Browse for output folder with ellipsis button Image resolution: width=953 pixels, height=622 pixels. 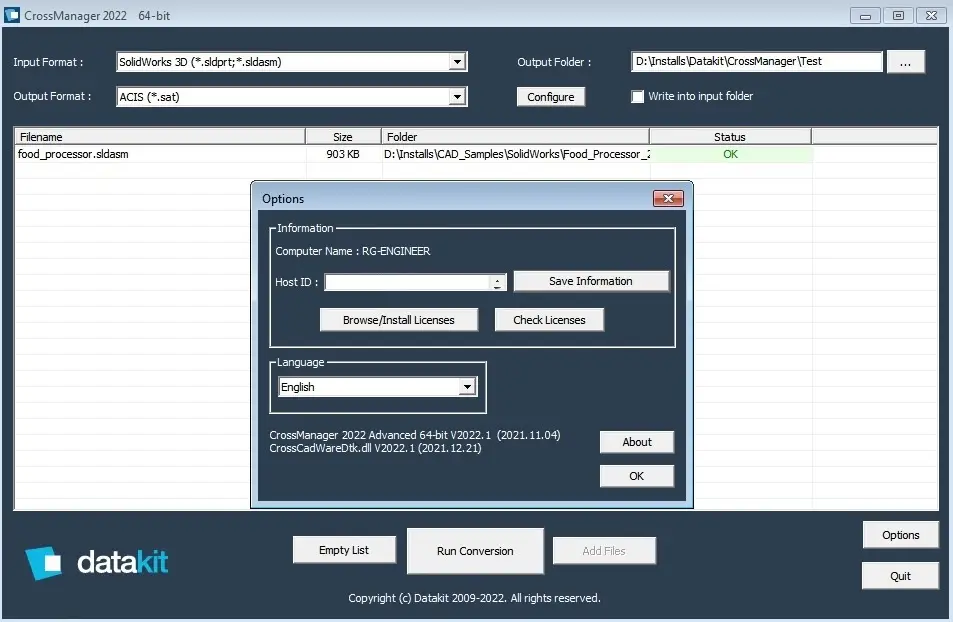[x=905, y=62]
